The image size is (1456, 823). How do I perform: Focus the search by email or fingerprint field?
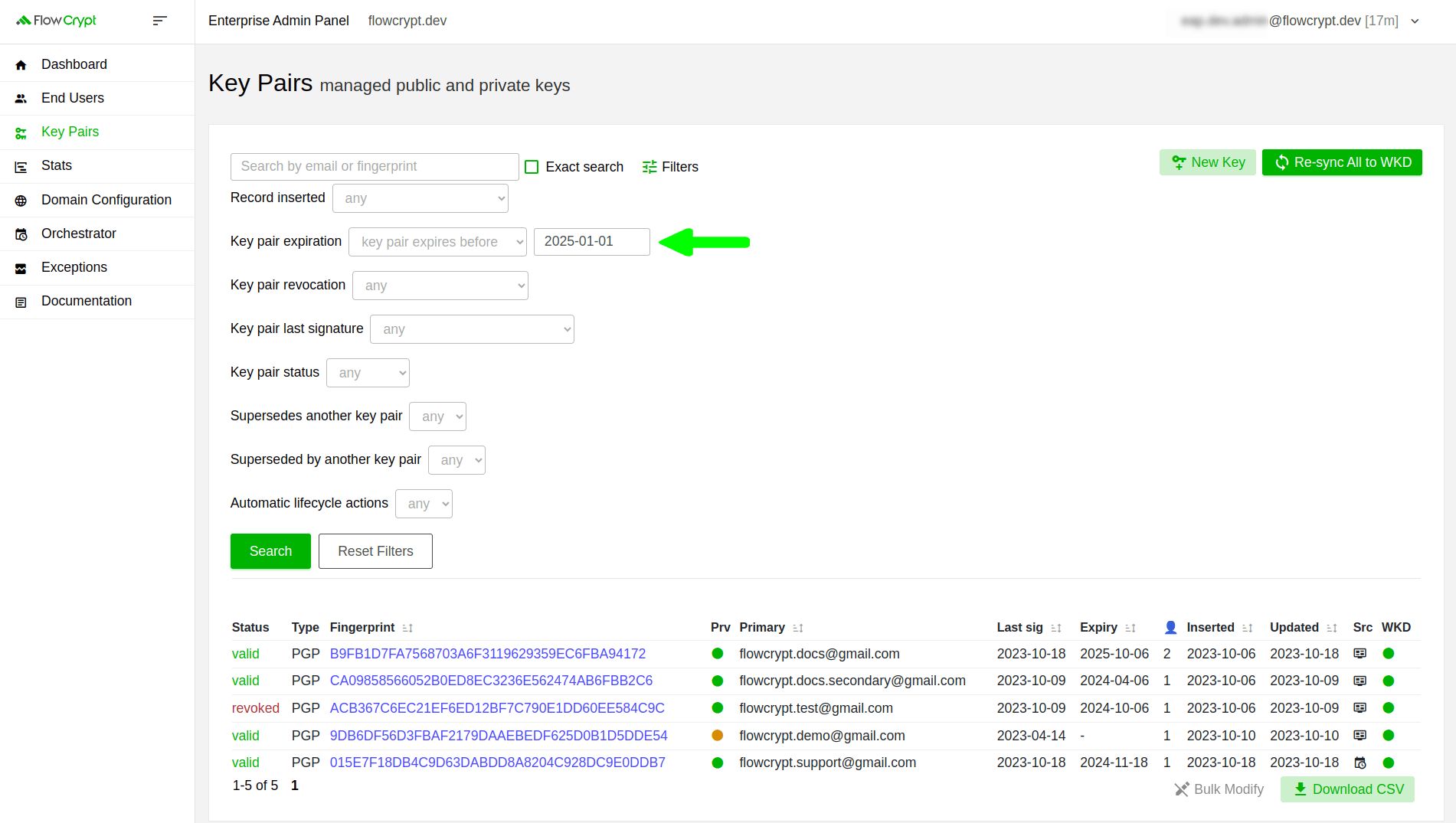click(375, 167)
